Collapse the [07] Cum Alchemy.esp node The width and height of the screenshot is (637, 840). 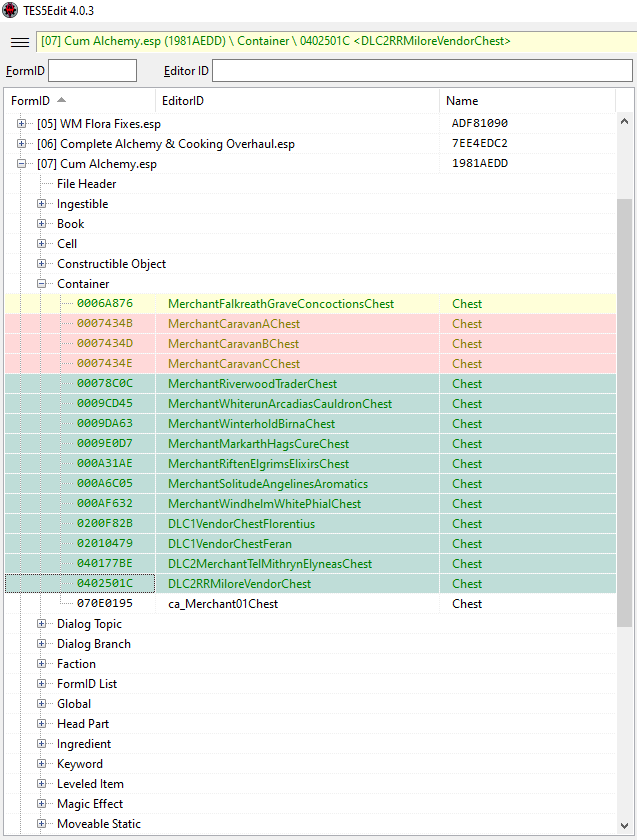[21, 164]
